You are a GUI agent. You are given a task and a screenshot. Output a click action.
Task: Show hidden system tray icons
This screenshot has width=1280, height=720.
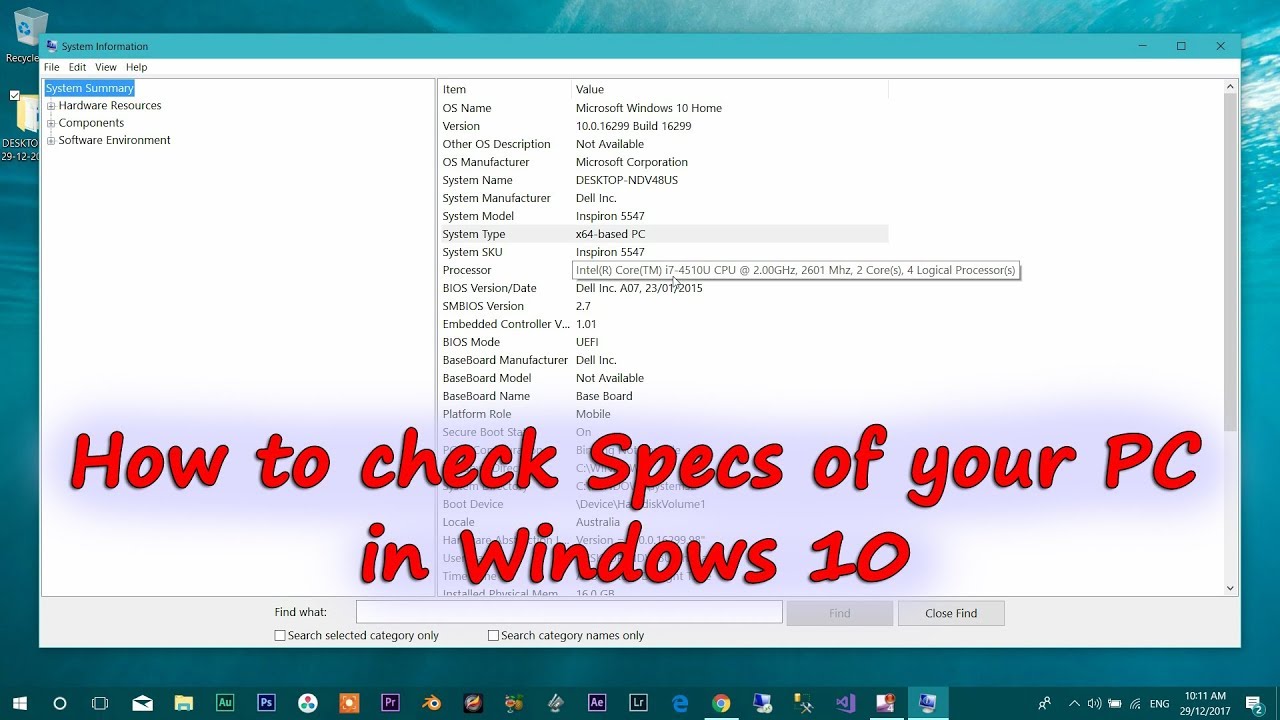click(x=1074, y=703)
